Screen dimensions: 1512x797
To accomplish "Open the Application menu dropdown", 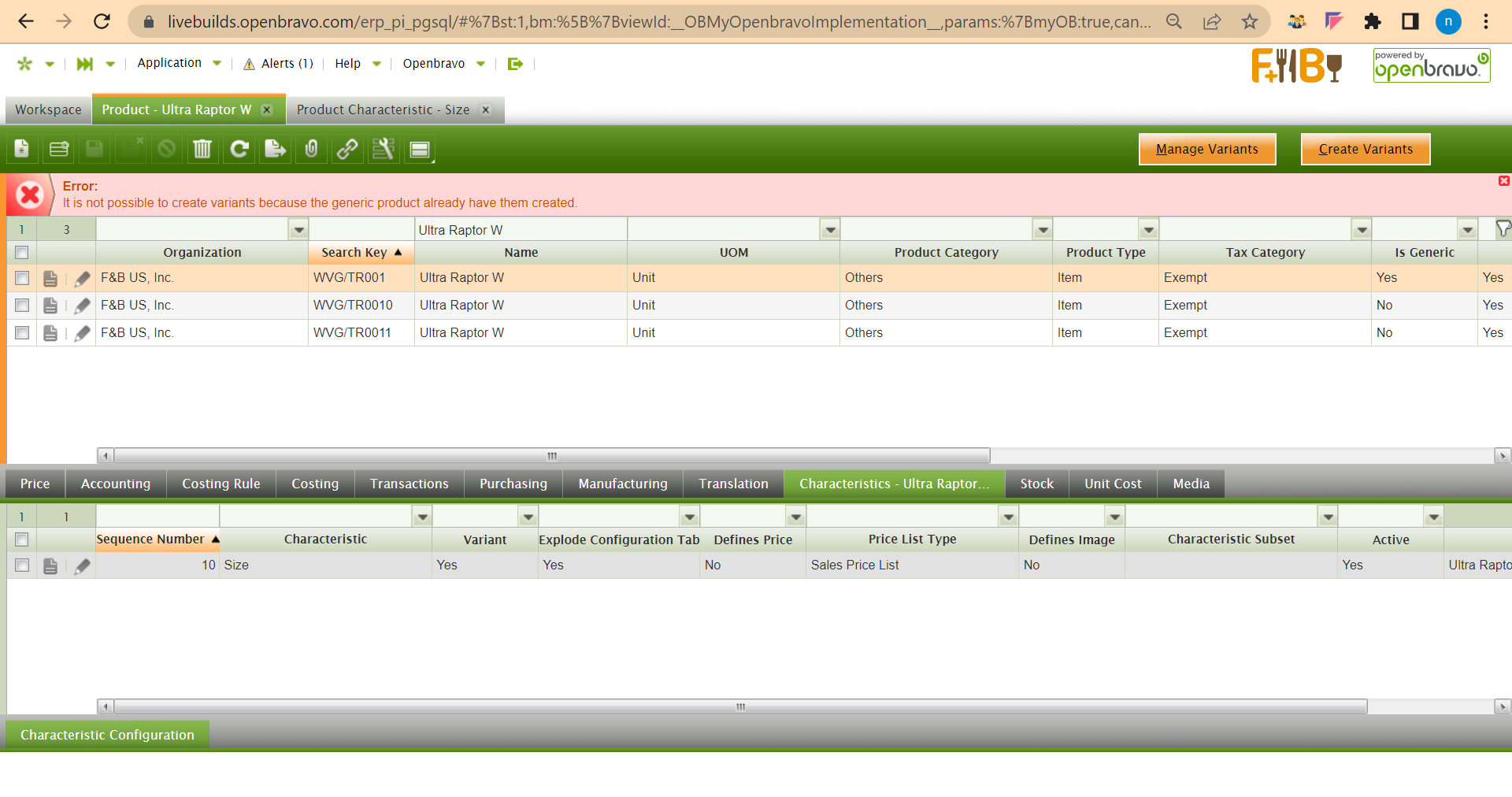I will [179, 63].
